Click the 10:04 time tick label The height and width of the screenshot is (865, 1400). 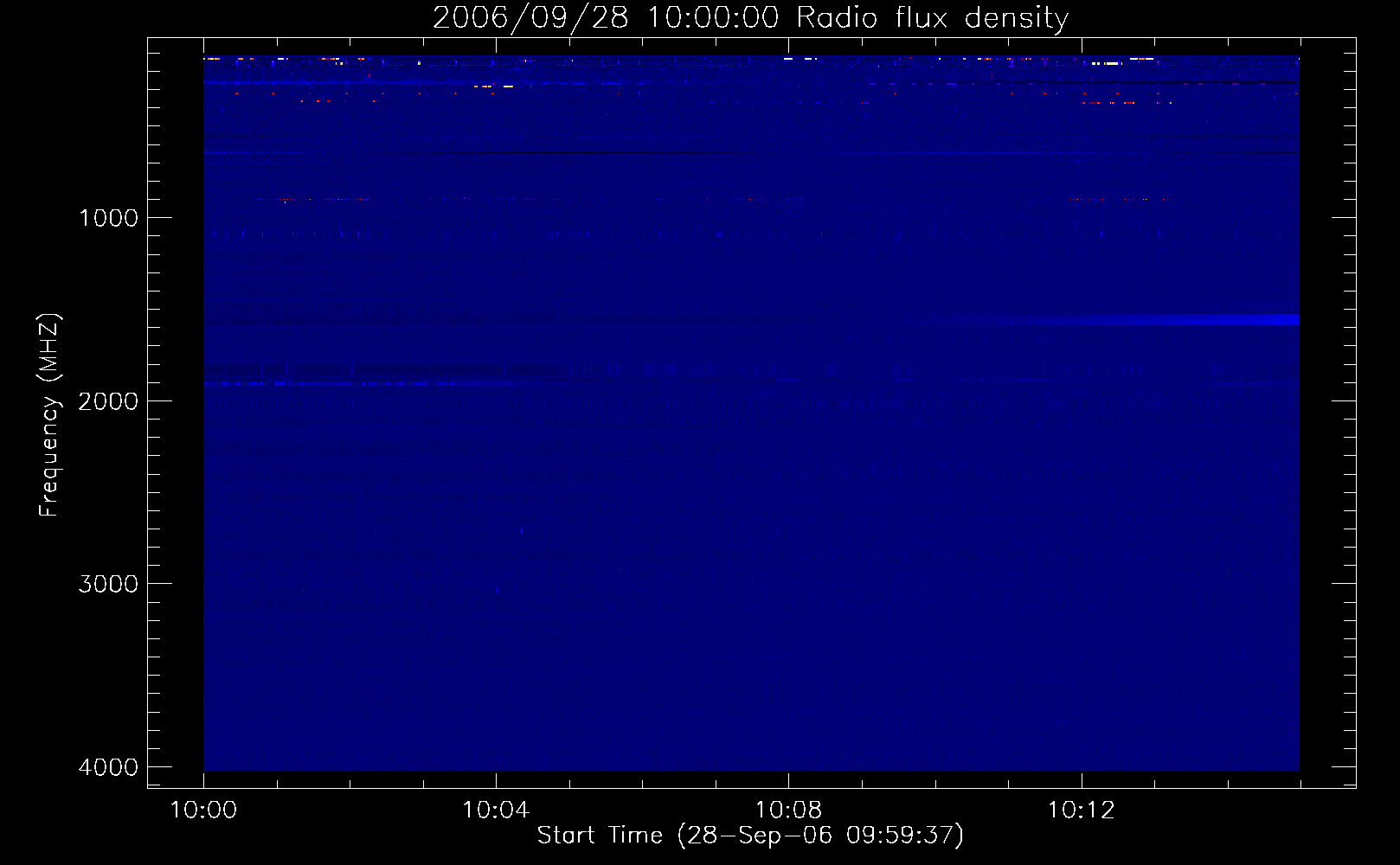pos(496,811)
